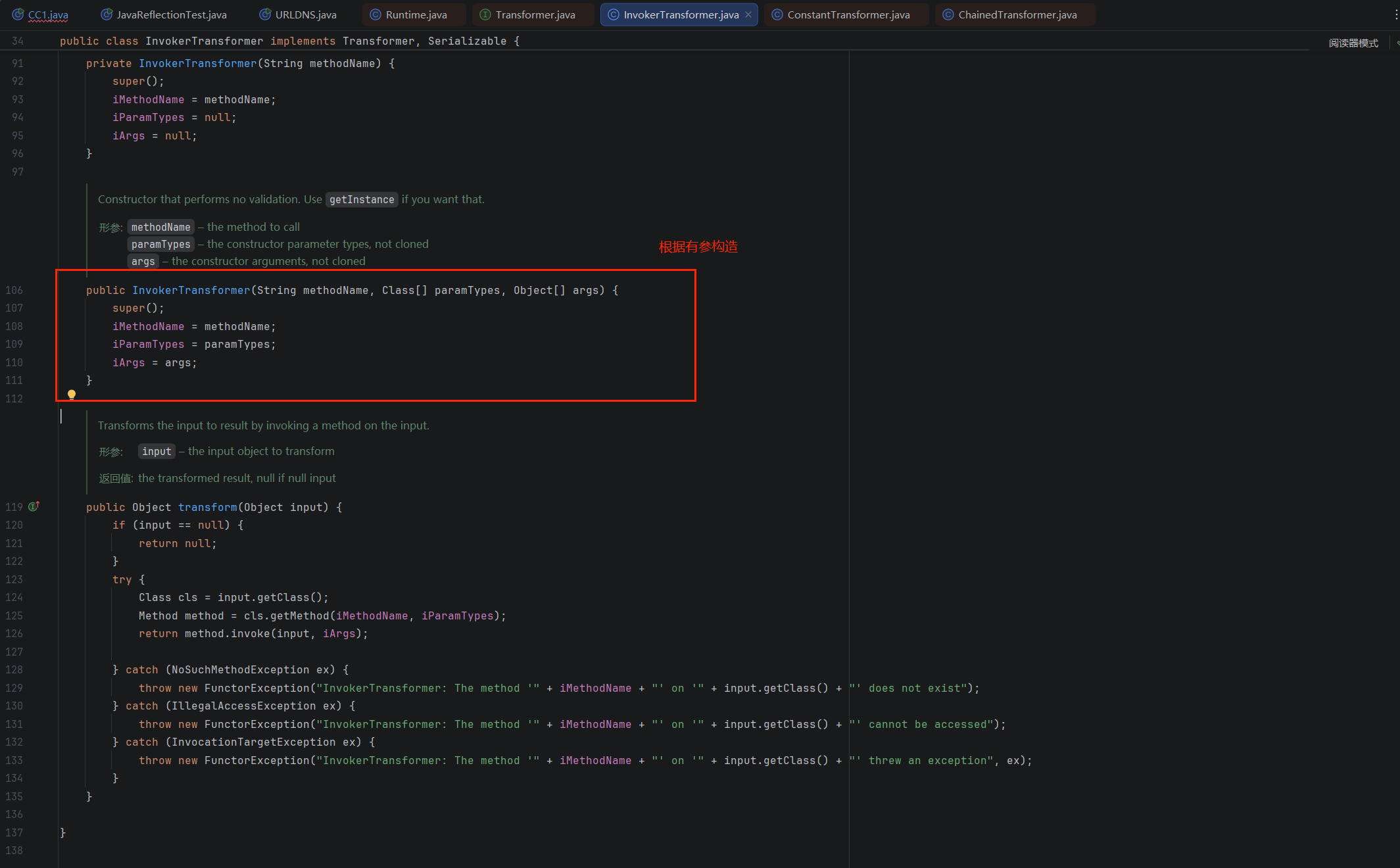Click 'getMethod' on line 125
This screenshot has height=868, width=1400.
click(x=299, y=615)
